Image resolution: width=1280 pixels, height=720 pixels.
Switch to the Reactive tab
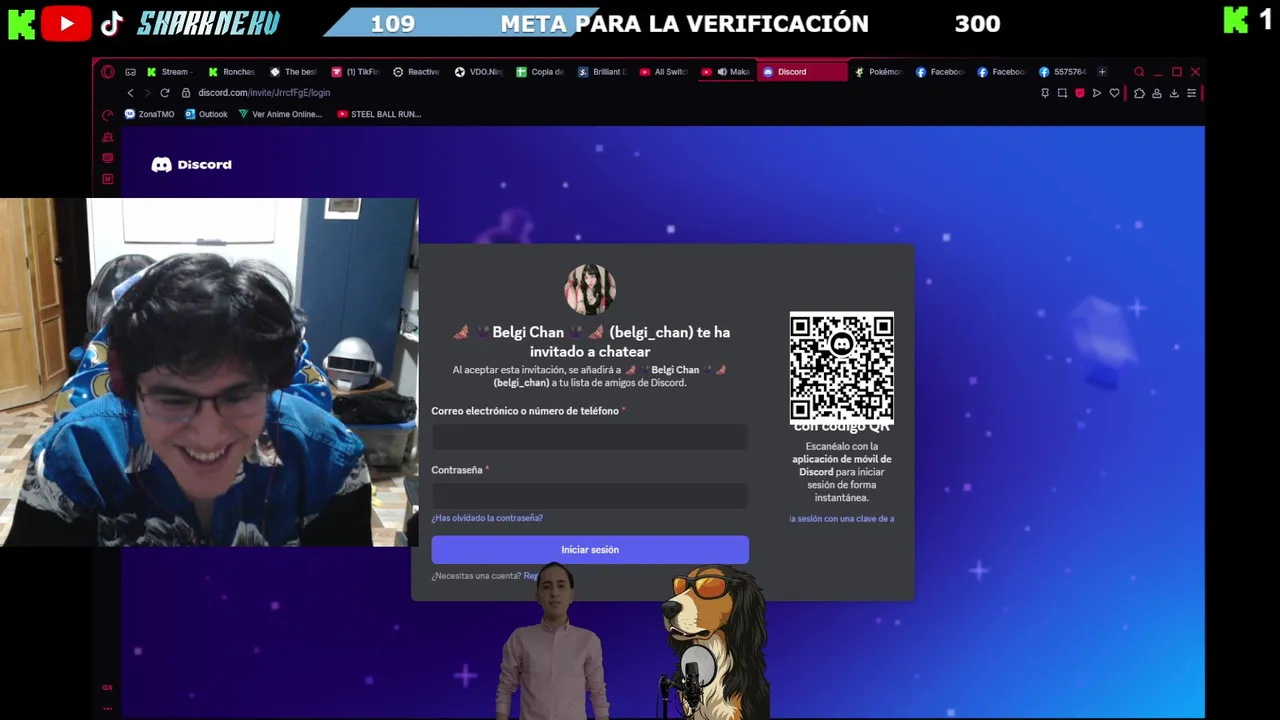click(416, 72)
